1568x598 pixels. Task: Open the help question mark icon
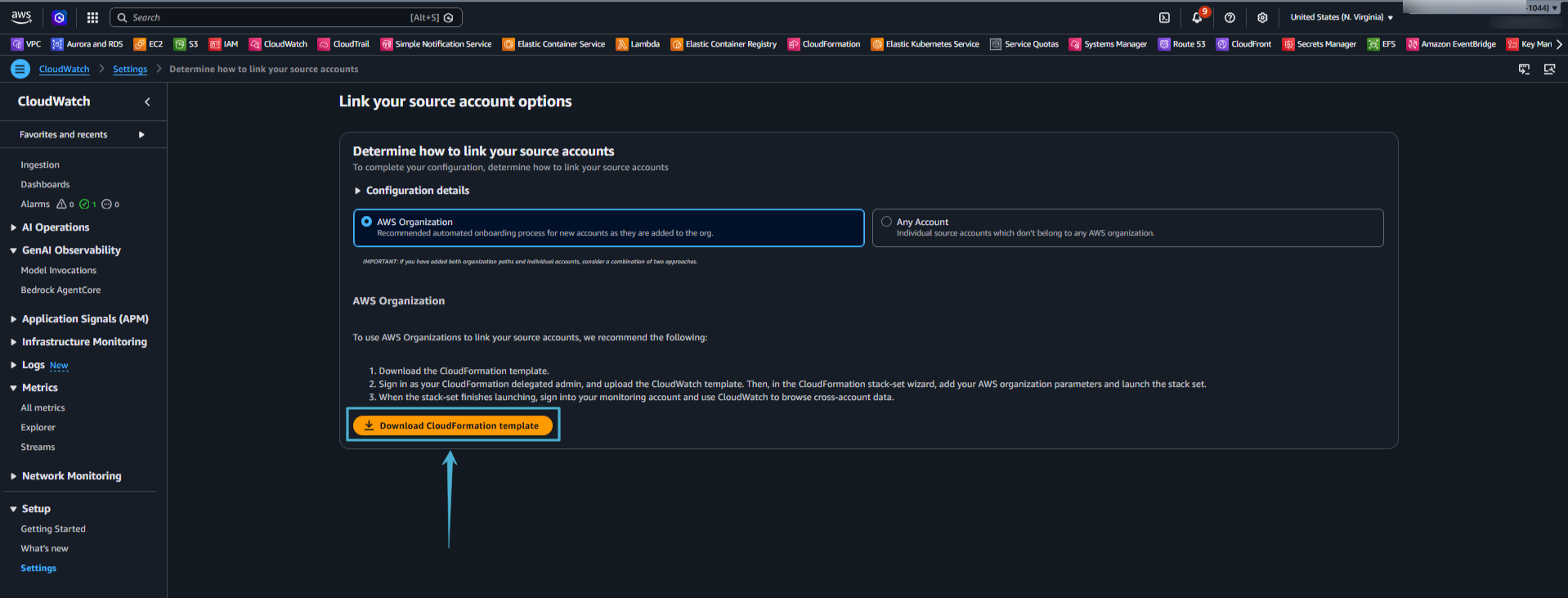point(1230,17)
